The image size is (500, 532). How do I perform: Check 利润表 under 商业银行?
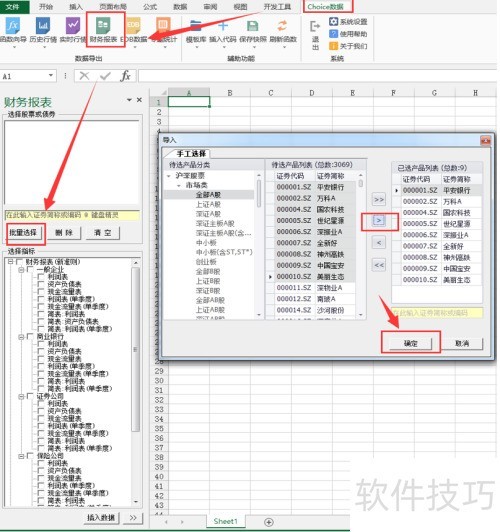41,344
